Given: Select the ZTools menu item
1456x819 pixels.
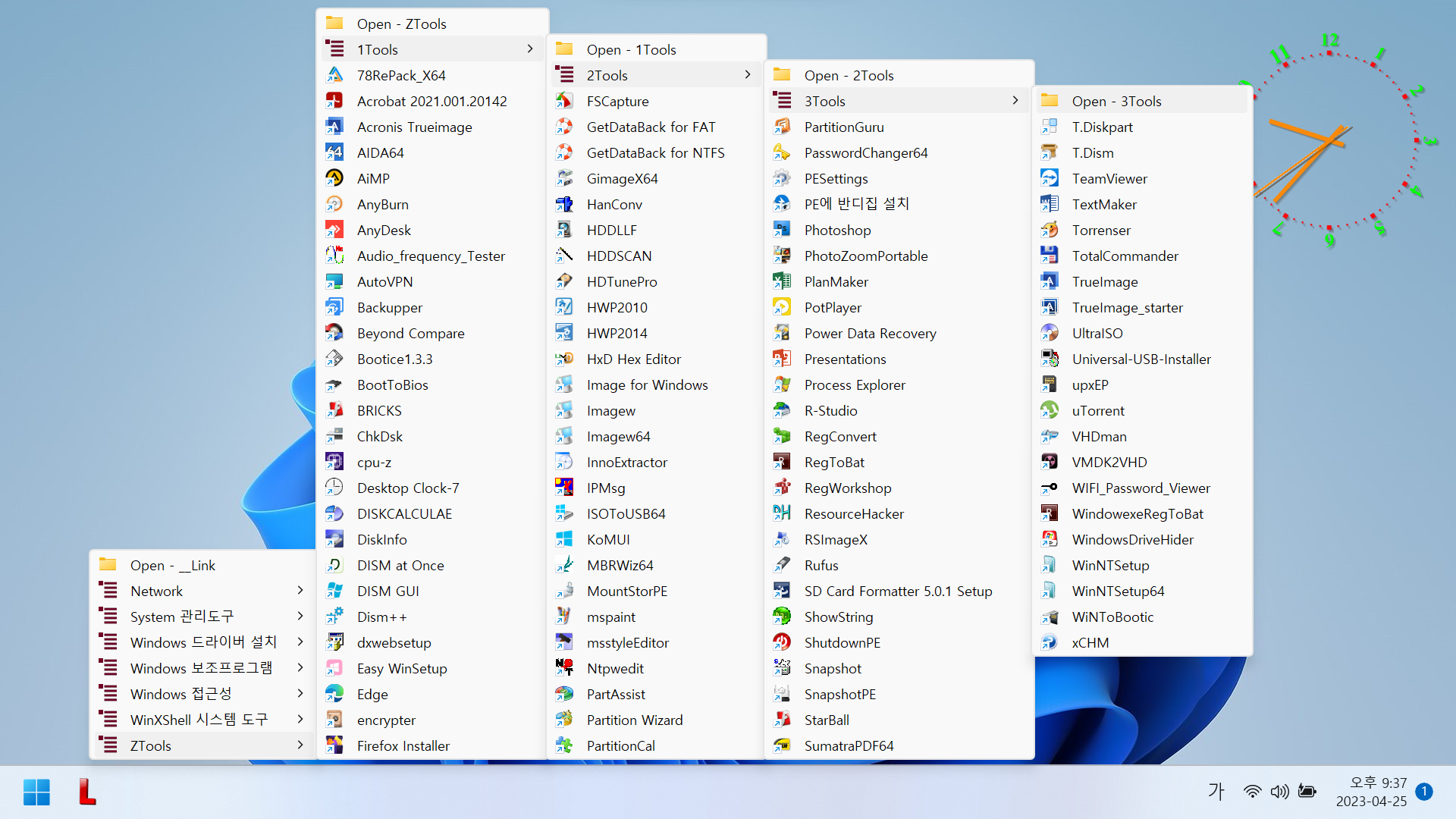Looking at the screenshot, I should tap(202, 745).
